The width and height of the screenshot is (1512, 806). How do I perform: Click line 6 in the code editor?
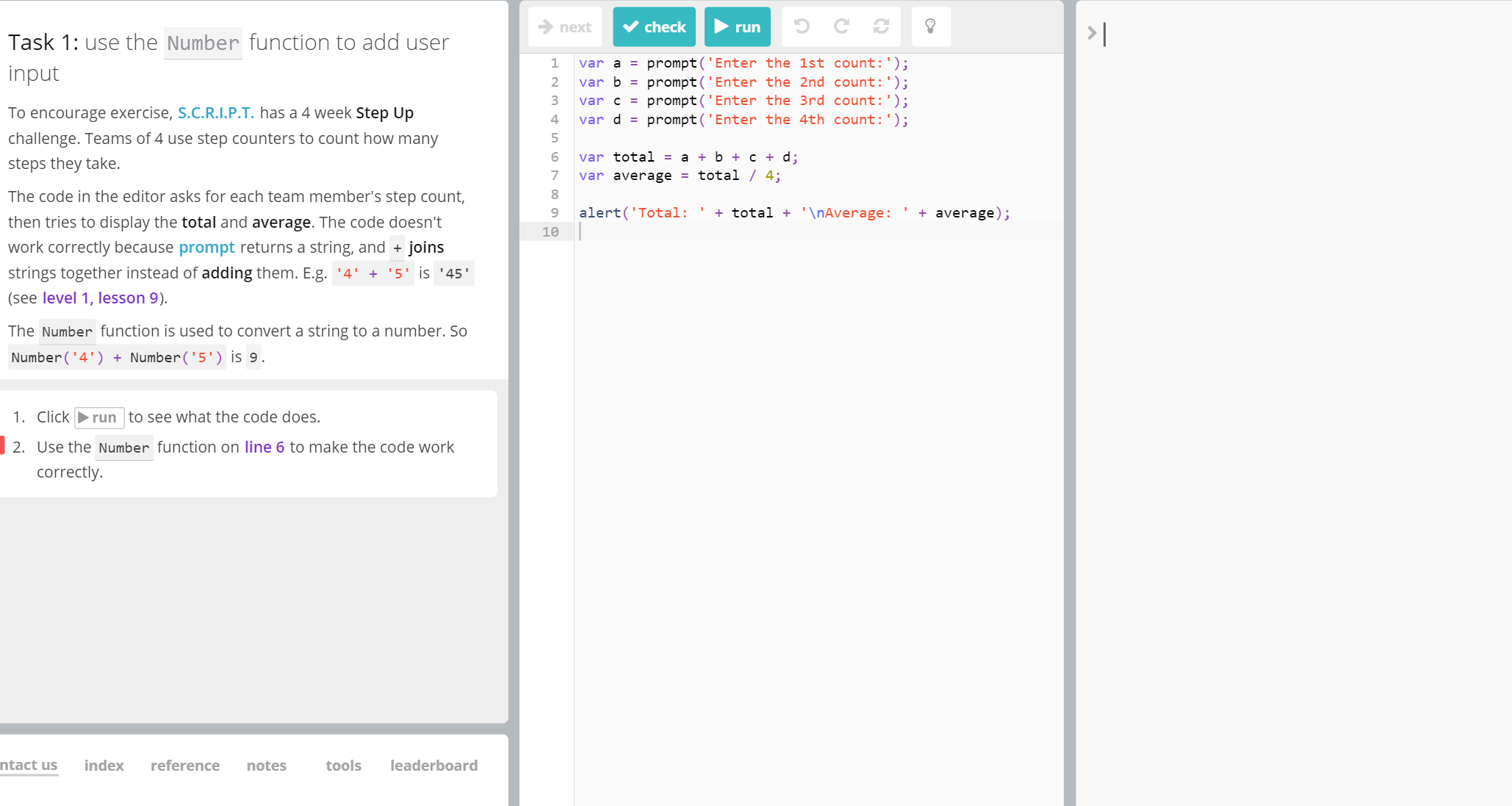[x=688, y=157]
